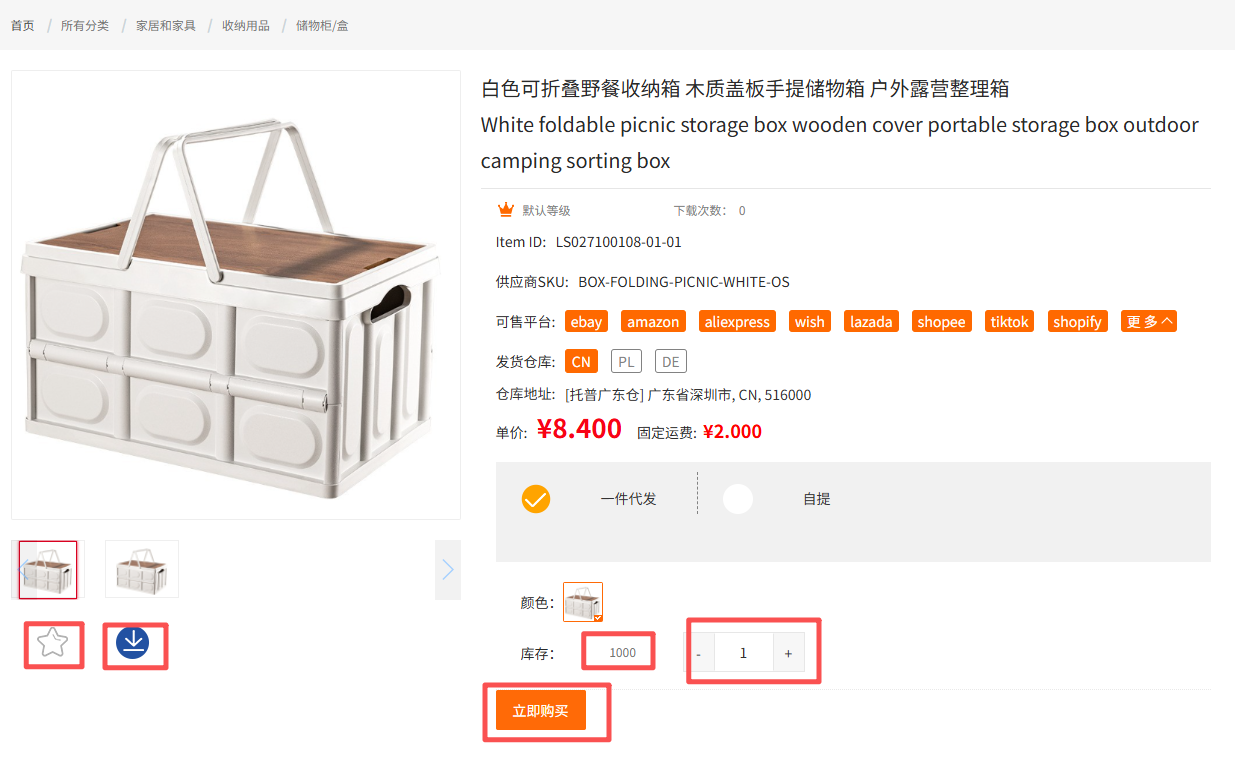Decrease quantity with the minus button

pyautogui.click(x=699, y=653)
